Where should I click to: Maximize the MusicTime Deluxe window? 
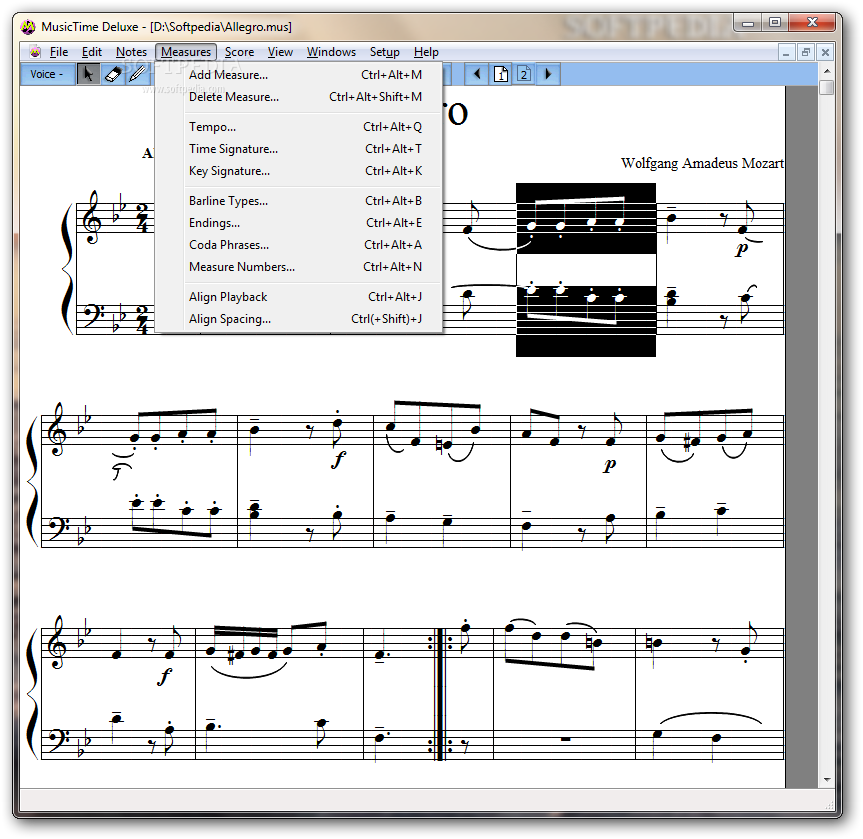pos(775,23)
